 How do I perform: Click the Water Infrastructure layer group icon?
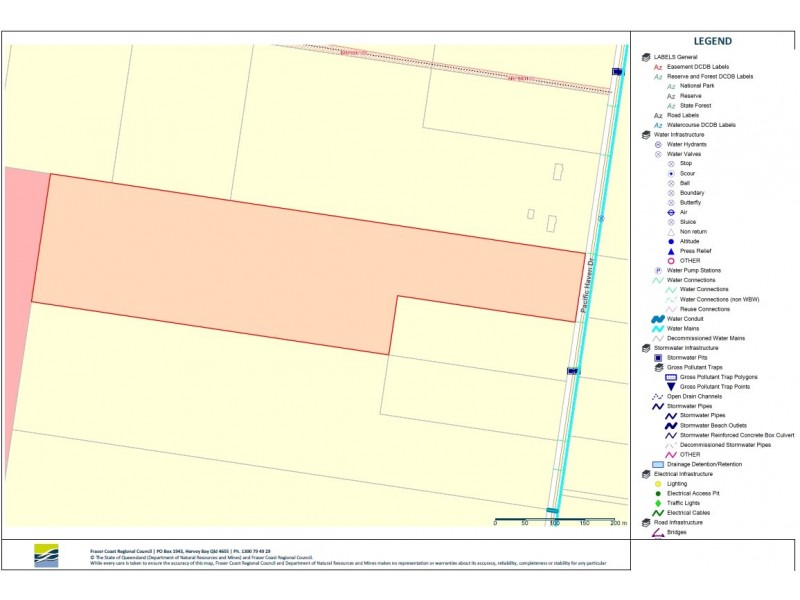point(646,135)
